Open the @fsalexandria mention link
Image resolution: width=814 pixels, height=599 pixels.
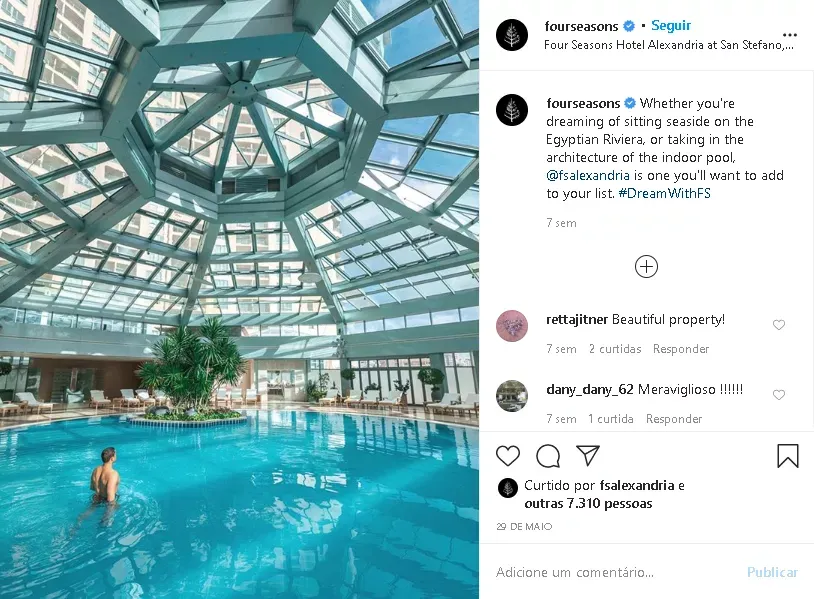tap(588, 175)
